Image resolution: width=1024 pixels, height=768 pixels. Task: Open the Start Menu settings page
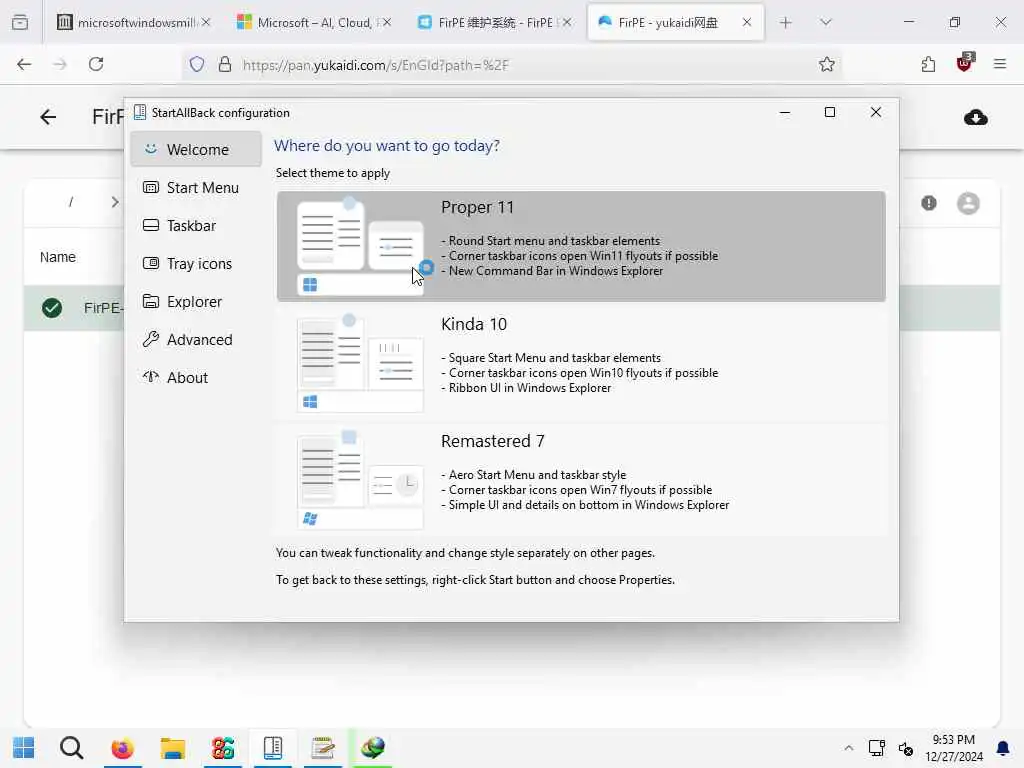tap(196, 187)
